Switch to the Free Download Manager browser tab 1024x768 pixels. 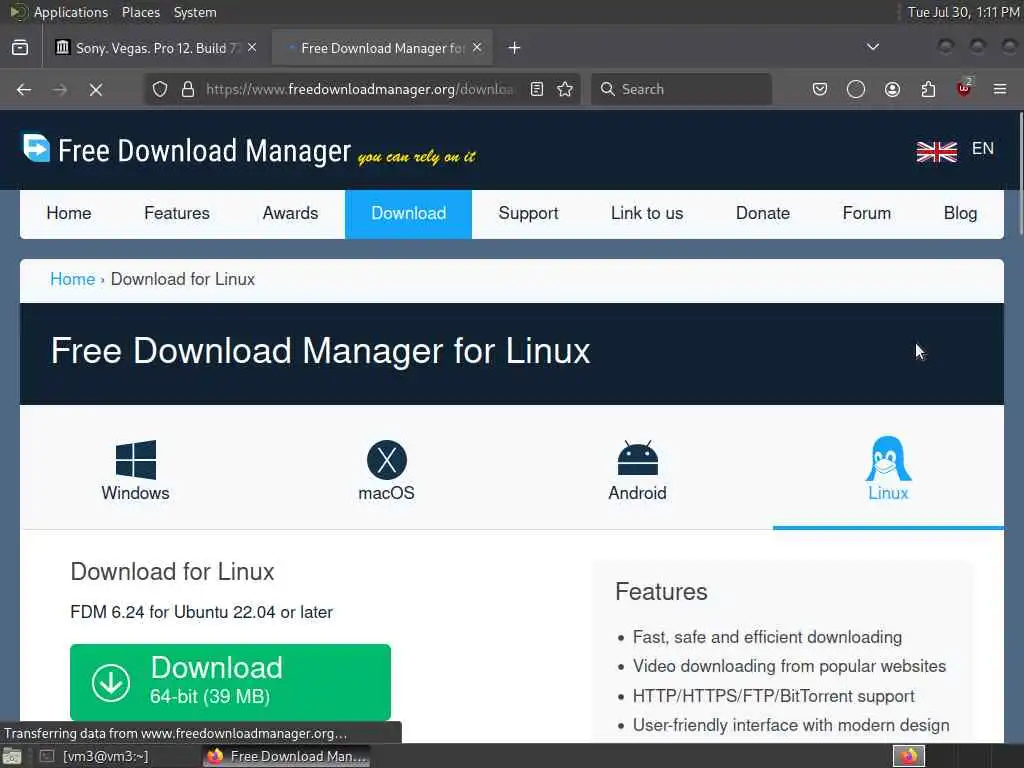pyautogui.click(x=382, y=48)
